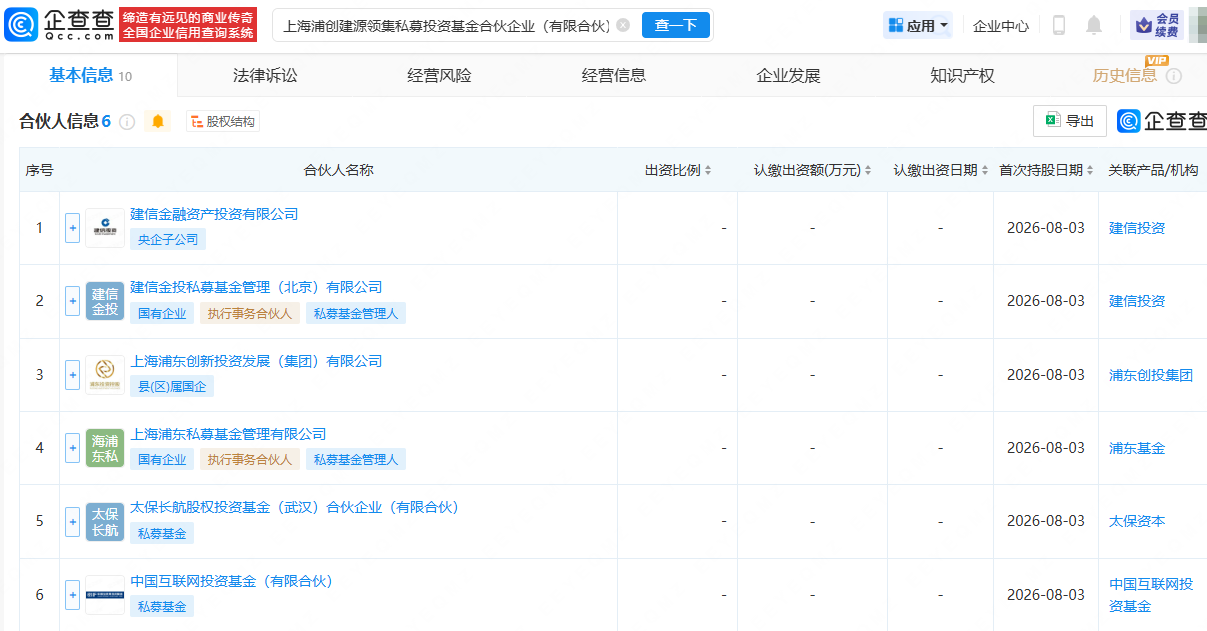
Task: Open the 应用 apps dropdown
Action: point(918,25)
